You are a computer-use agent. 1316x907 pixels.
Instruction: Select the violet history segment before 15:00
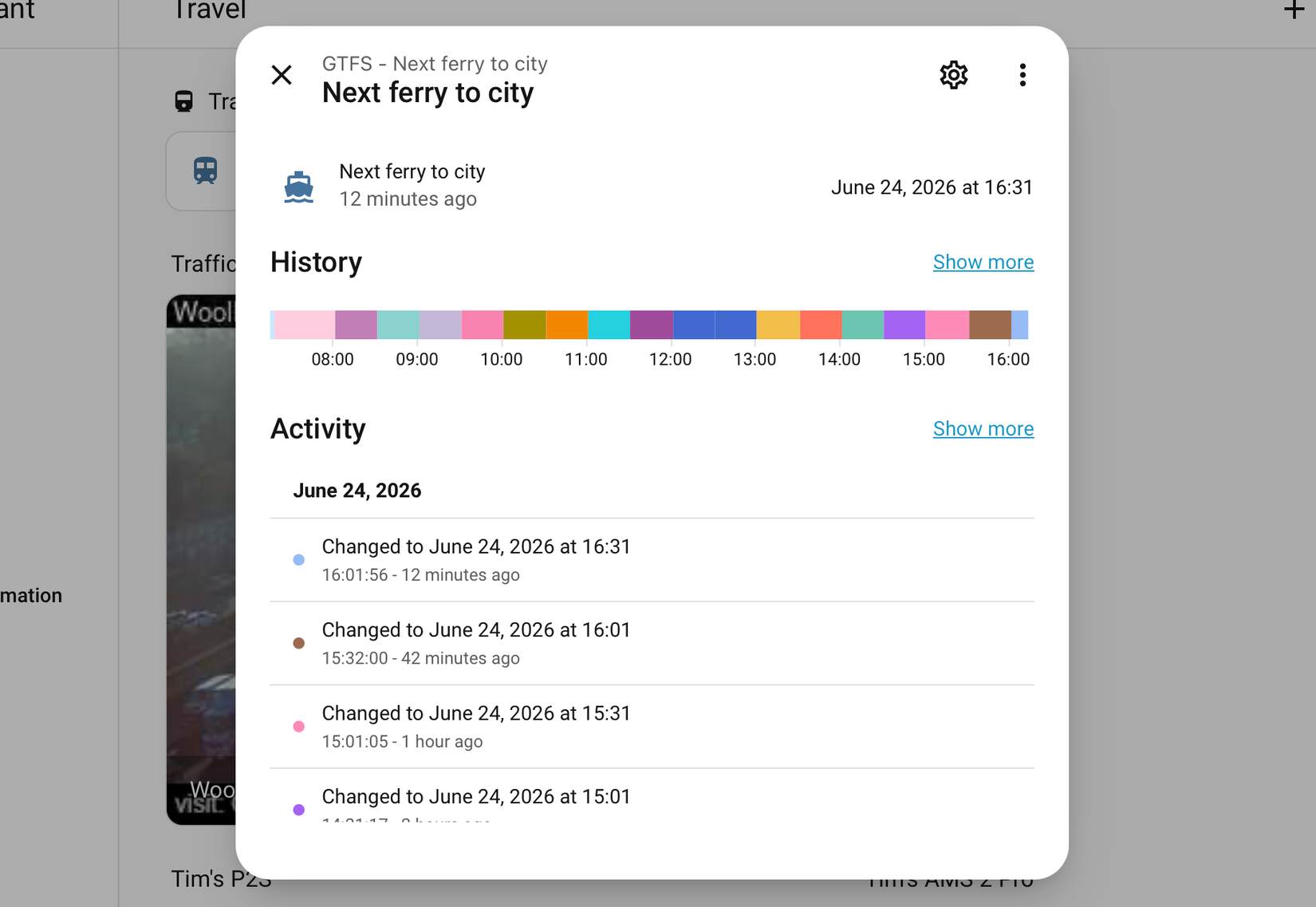coord(904,325)
